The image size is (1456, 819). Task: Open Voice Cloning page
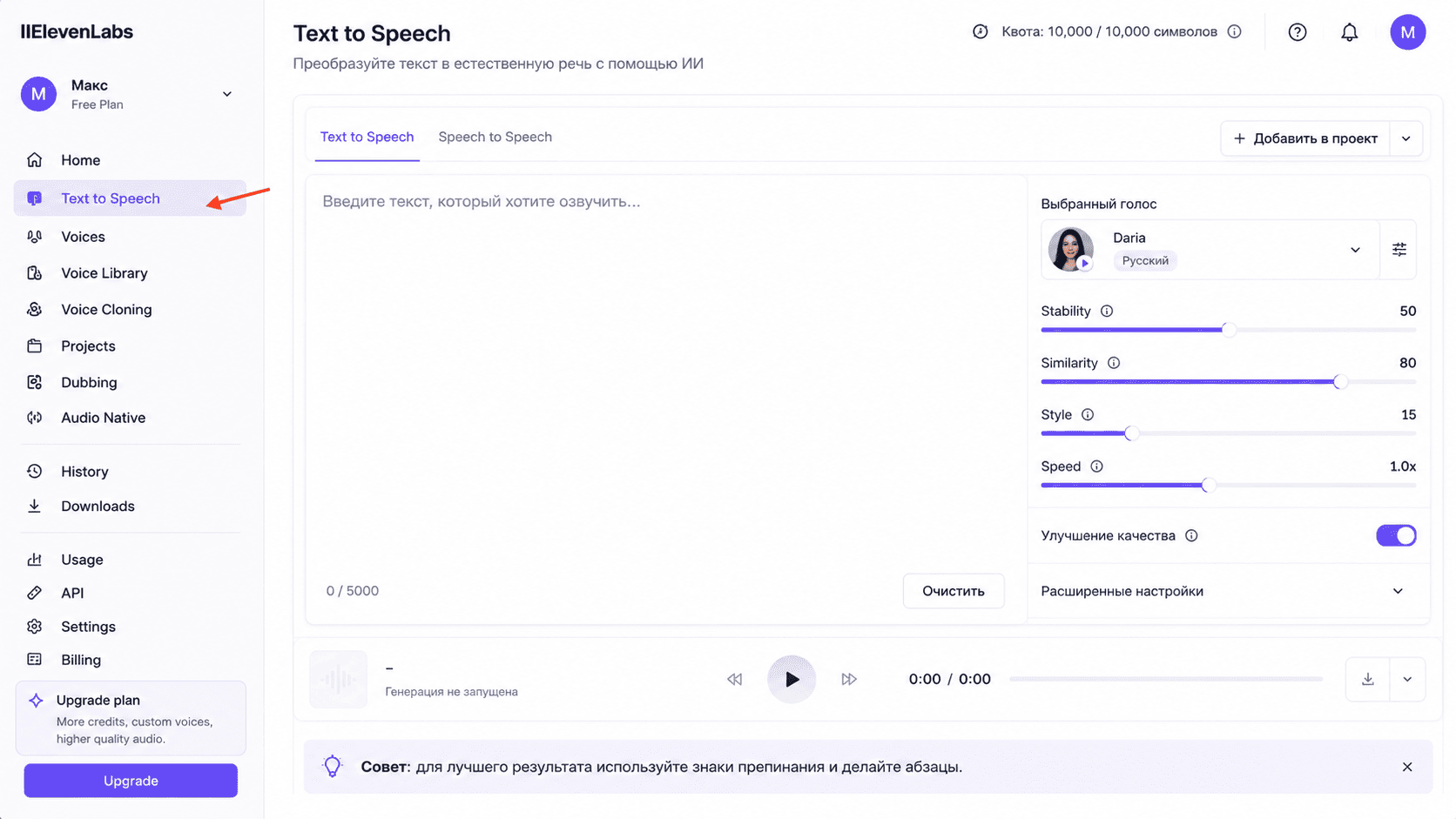[x=131, y=310]
